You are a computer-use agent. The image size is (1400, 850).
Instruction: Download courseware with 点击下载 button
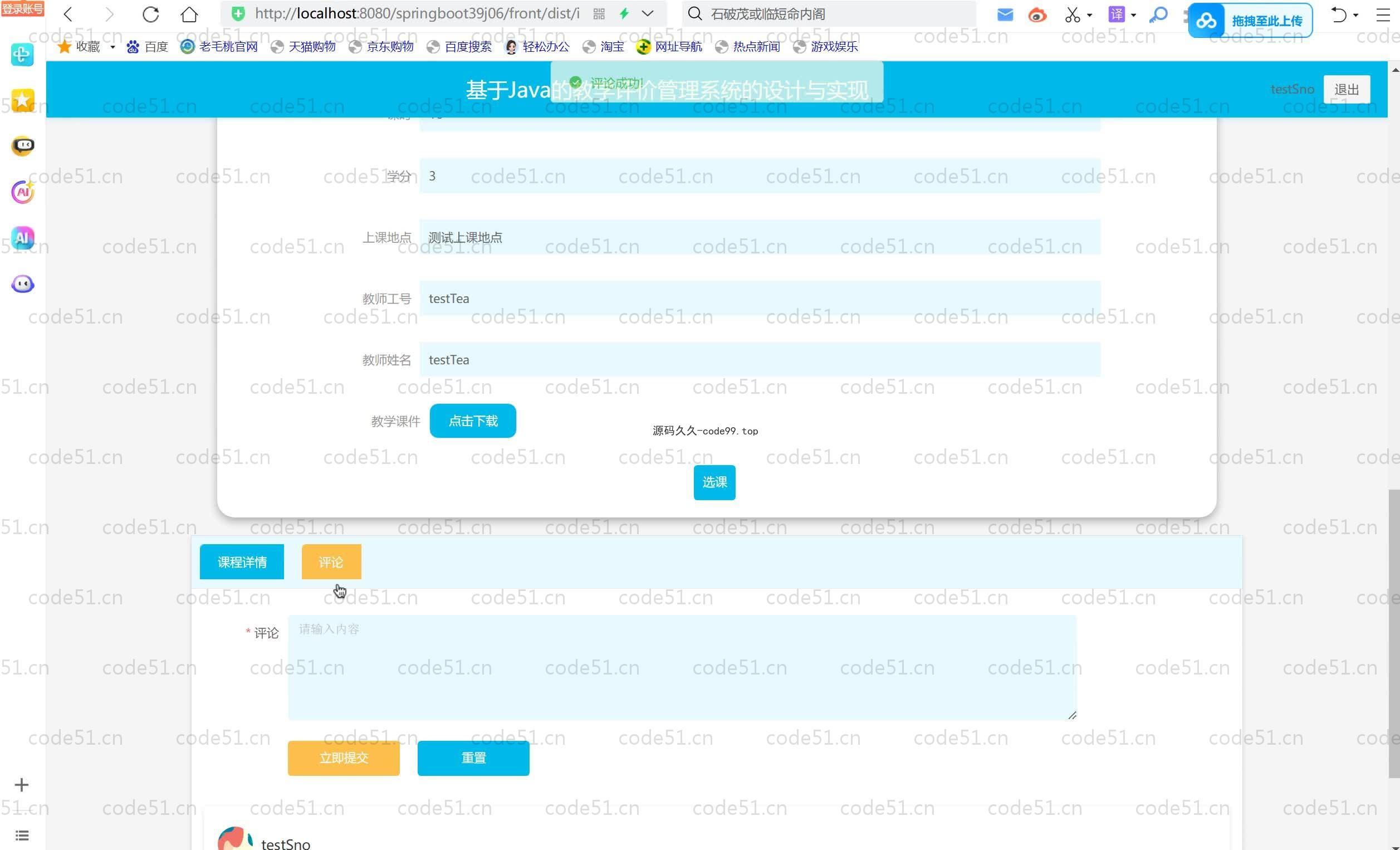pos(473,421)
